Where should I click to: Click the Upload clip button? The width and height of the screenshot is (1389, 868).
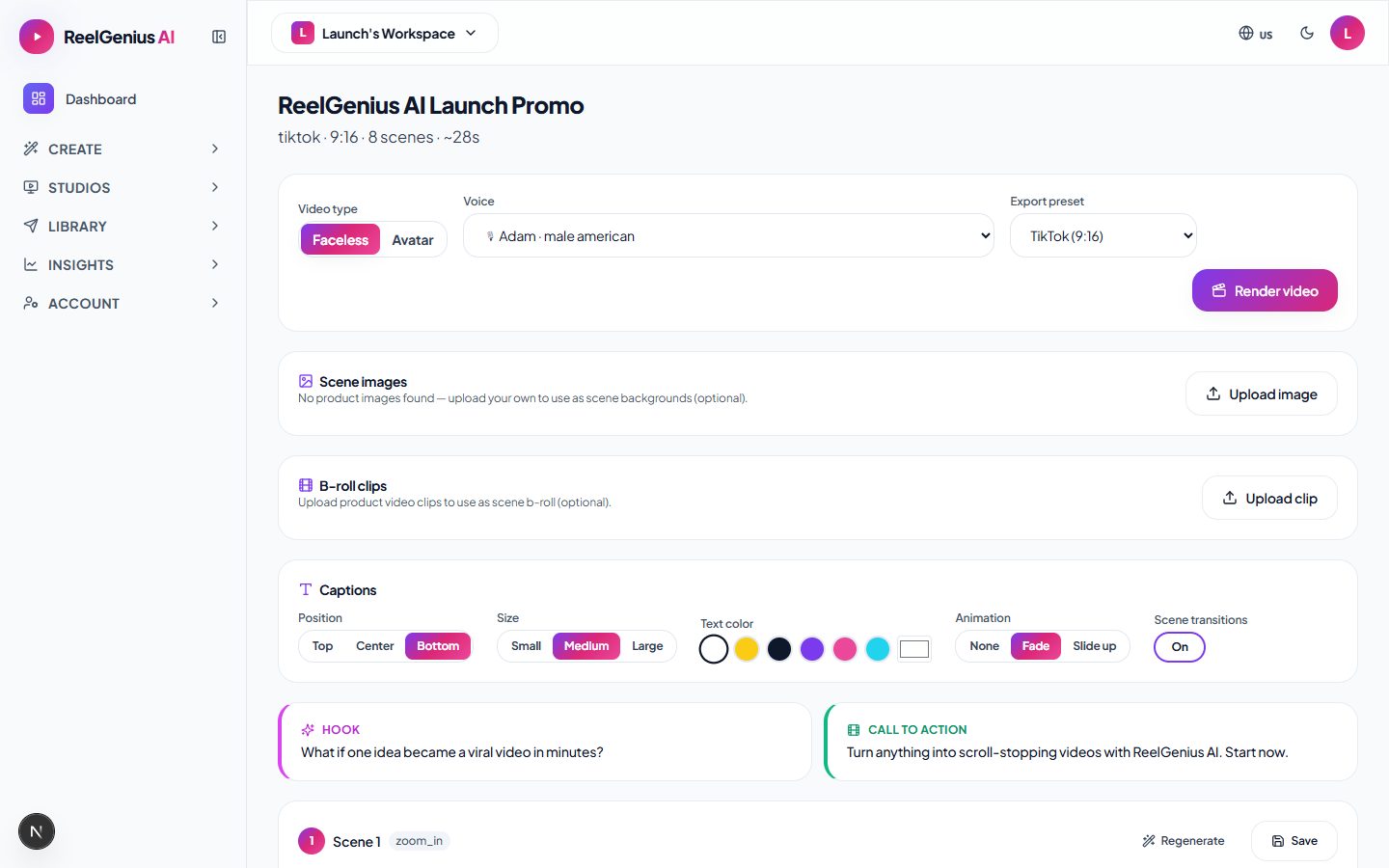(1269, 498)
